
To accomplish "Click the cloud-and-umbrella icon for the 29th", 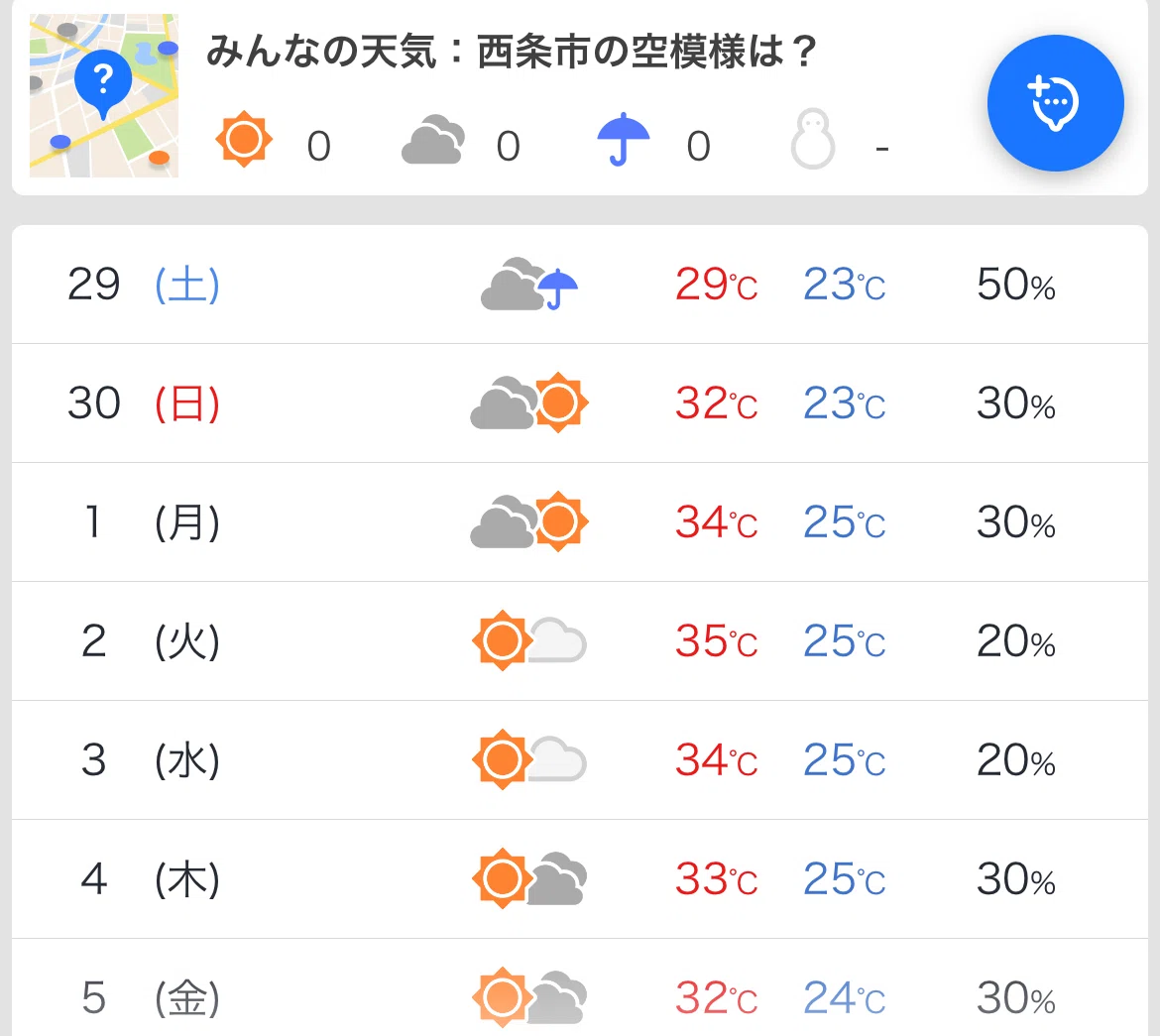I will 529,285.
